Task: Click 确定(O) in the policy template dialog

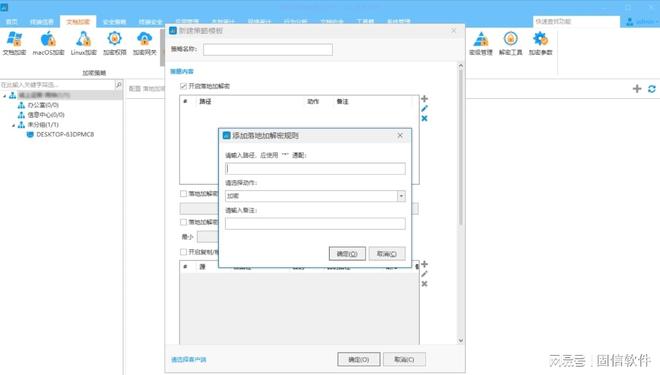Action: (359, 359)
